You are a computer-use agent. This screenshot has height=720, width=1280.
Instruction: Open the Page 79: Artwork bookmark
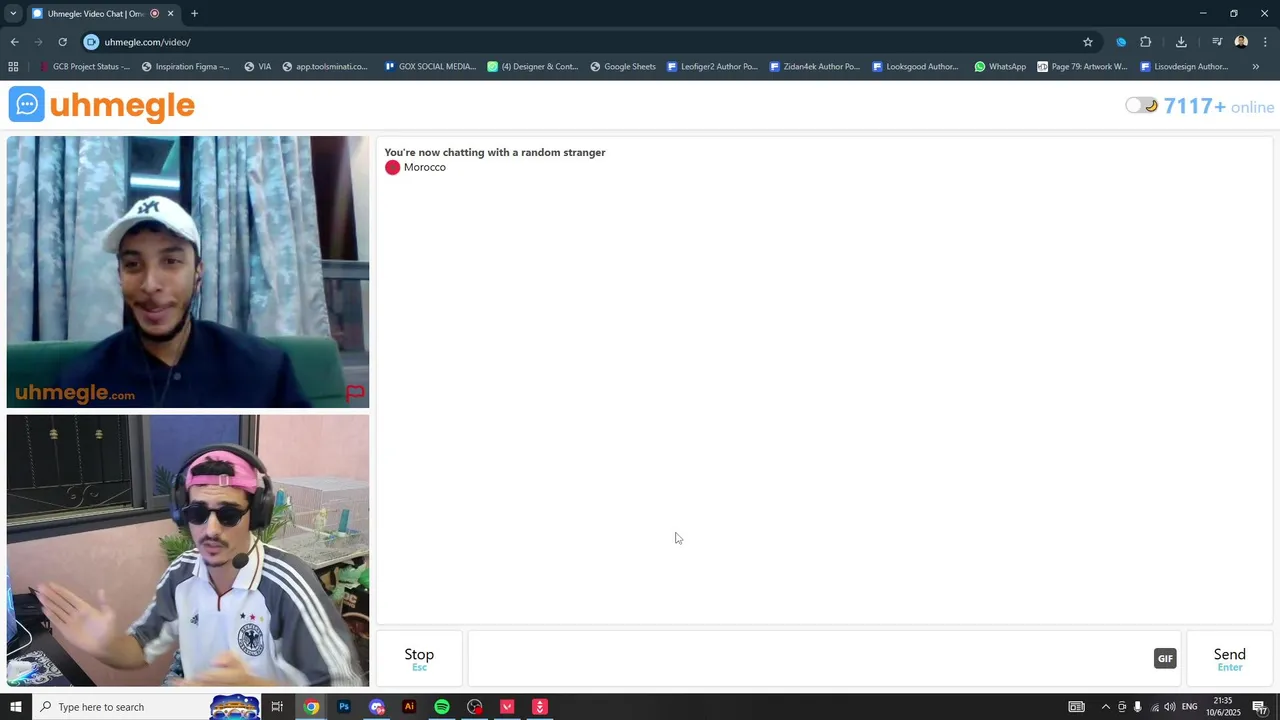(1082, 67)
